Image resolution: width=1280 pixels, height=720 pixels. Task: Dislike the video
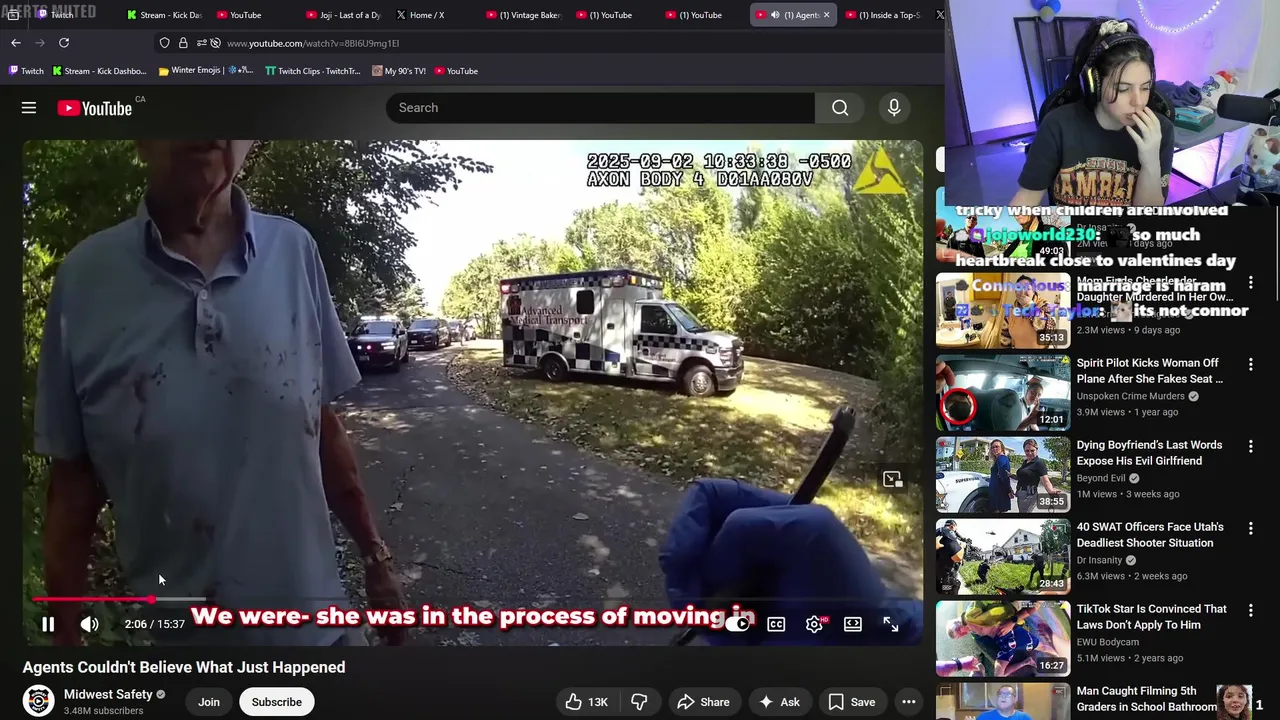(x=639, y=702)
